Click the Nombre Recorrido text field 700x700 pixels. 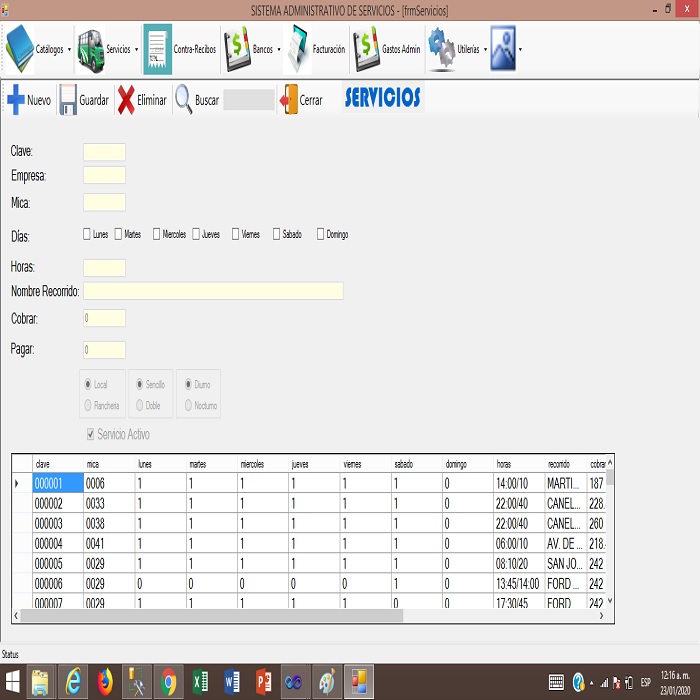pyautogui.click(x=213, y=291)
